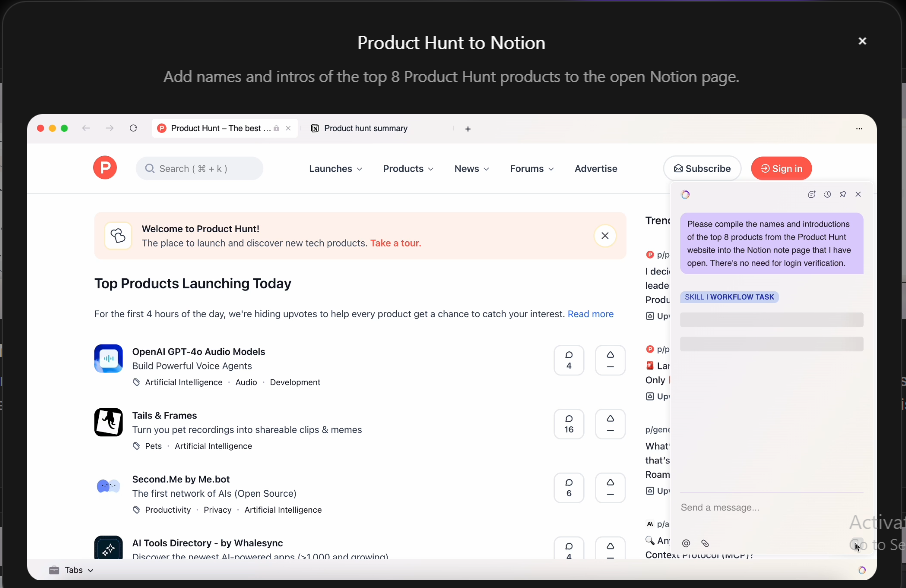Open a new chat in the assistant panel

(811, 194)
